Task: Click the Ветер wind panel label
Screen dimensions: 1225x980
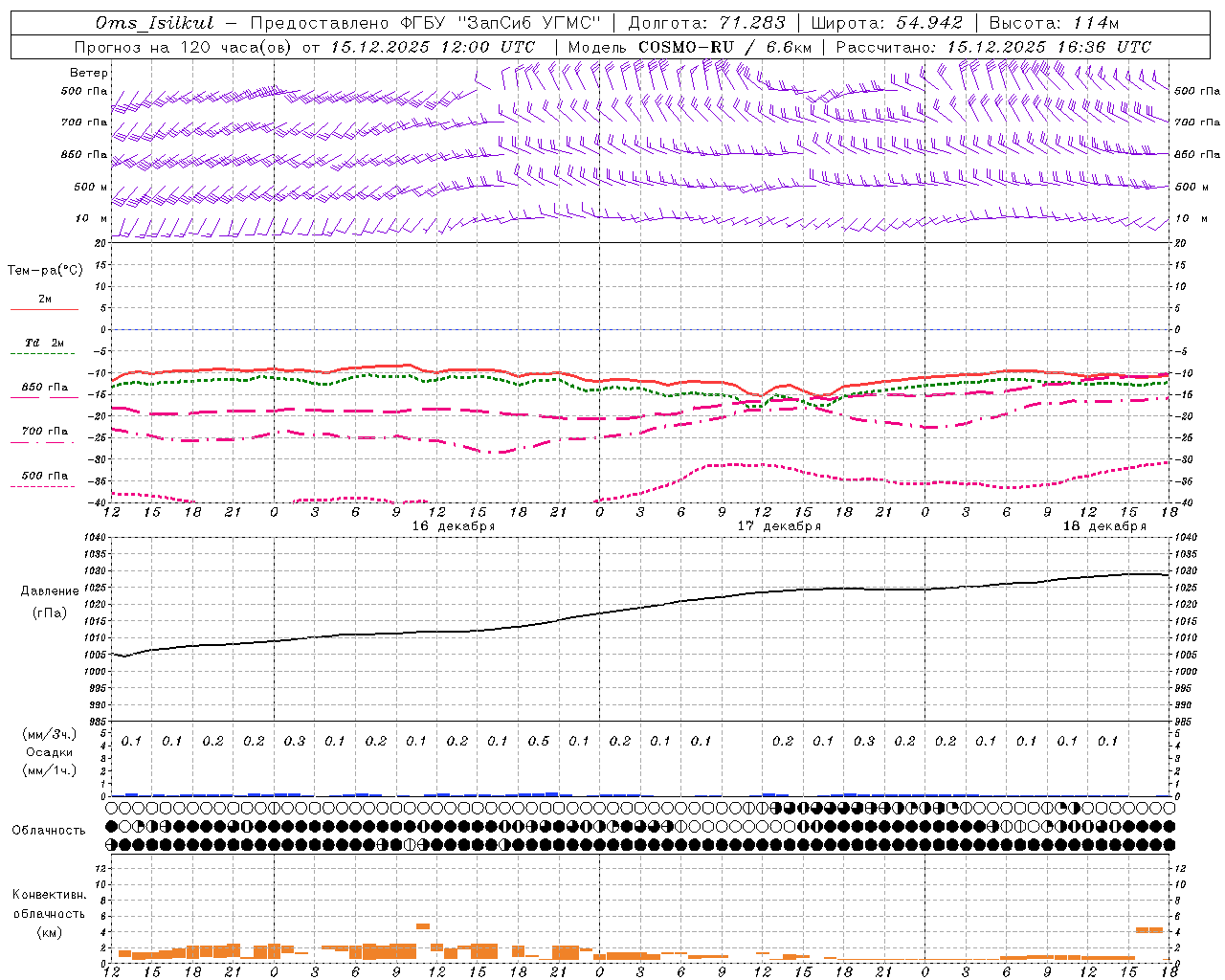Action: 89,73
